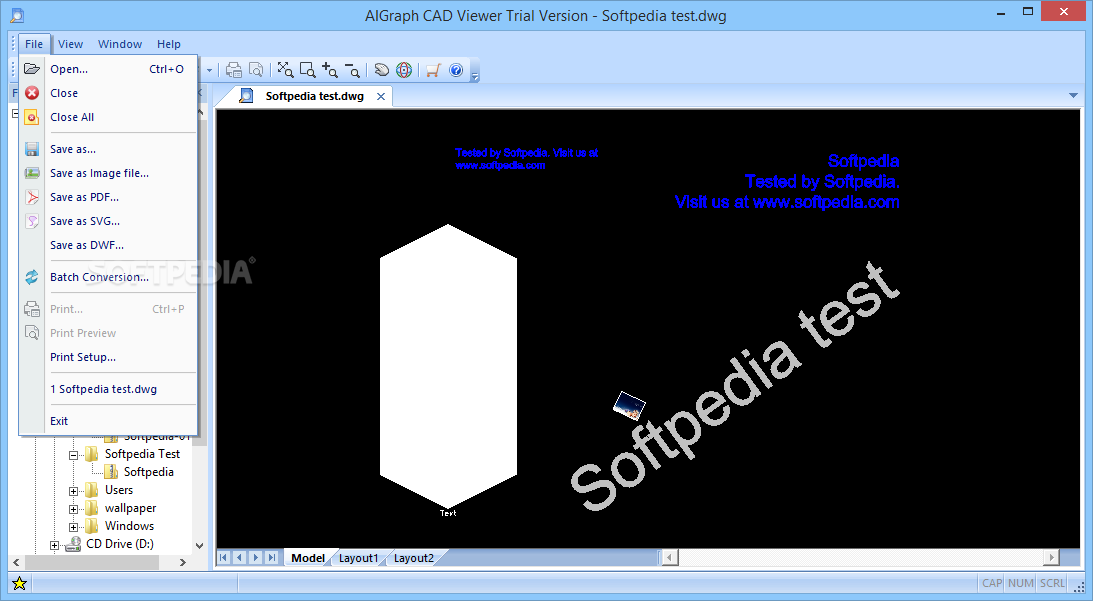
Task: Select the Softpedia subfolder in tree
Action: (148, 472)
